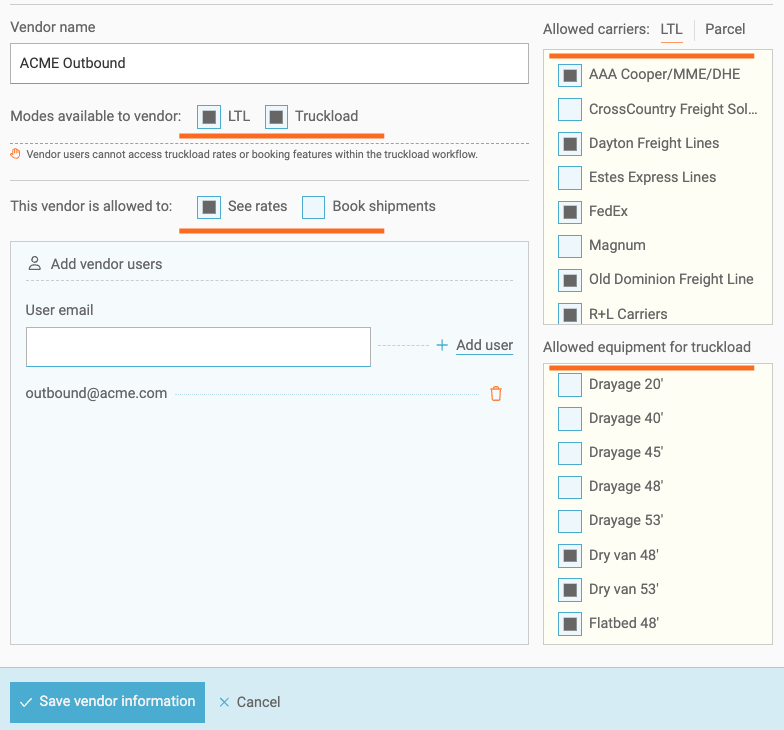
Task: Focus the User email input field
Action: click(198, 347)
